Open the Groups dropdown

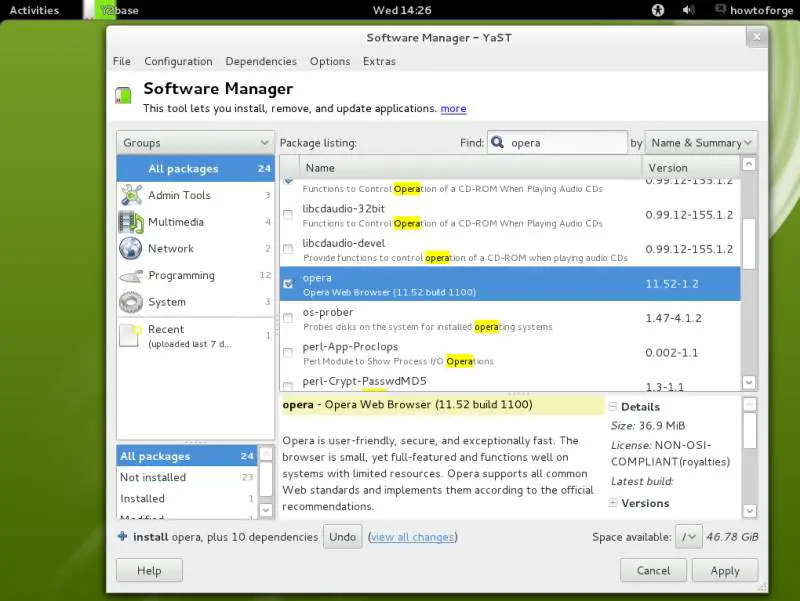[195, 143]
